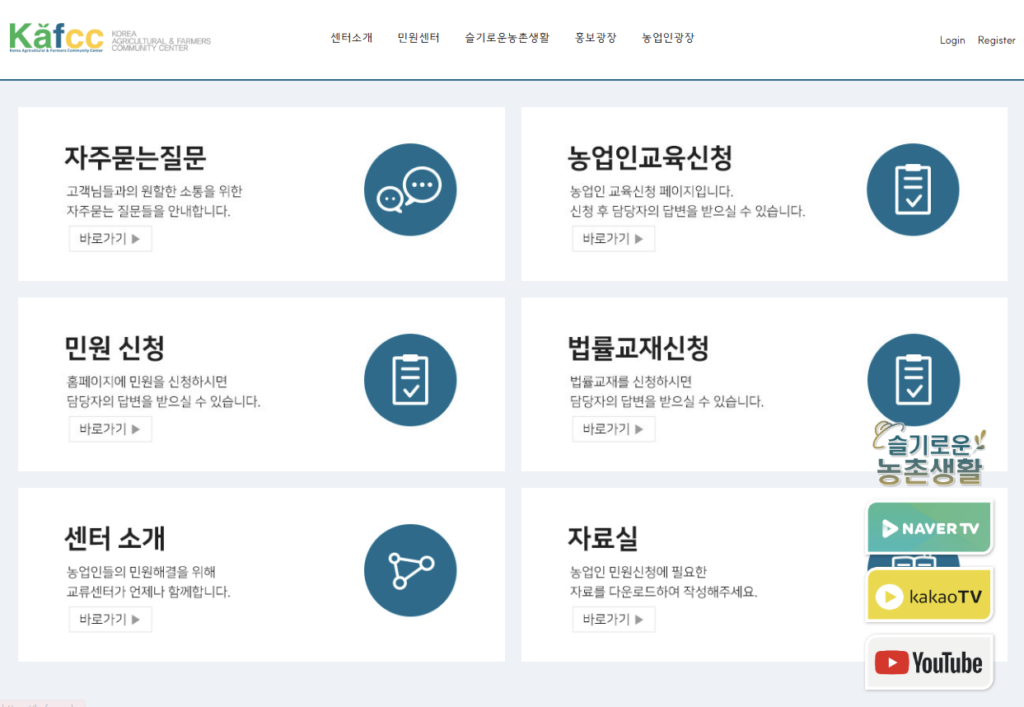This screenshot has width=1024, height=707.
Task: Click the 자주묻는질문 heading
Action: point(135,157)
